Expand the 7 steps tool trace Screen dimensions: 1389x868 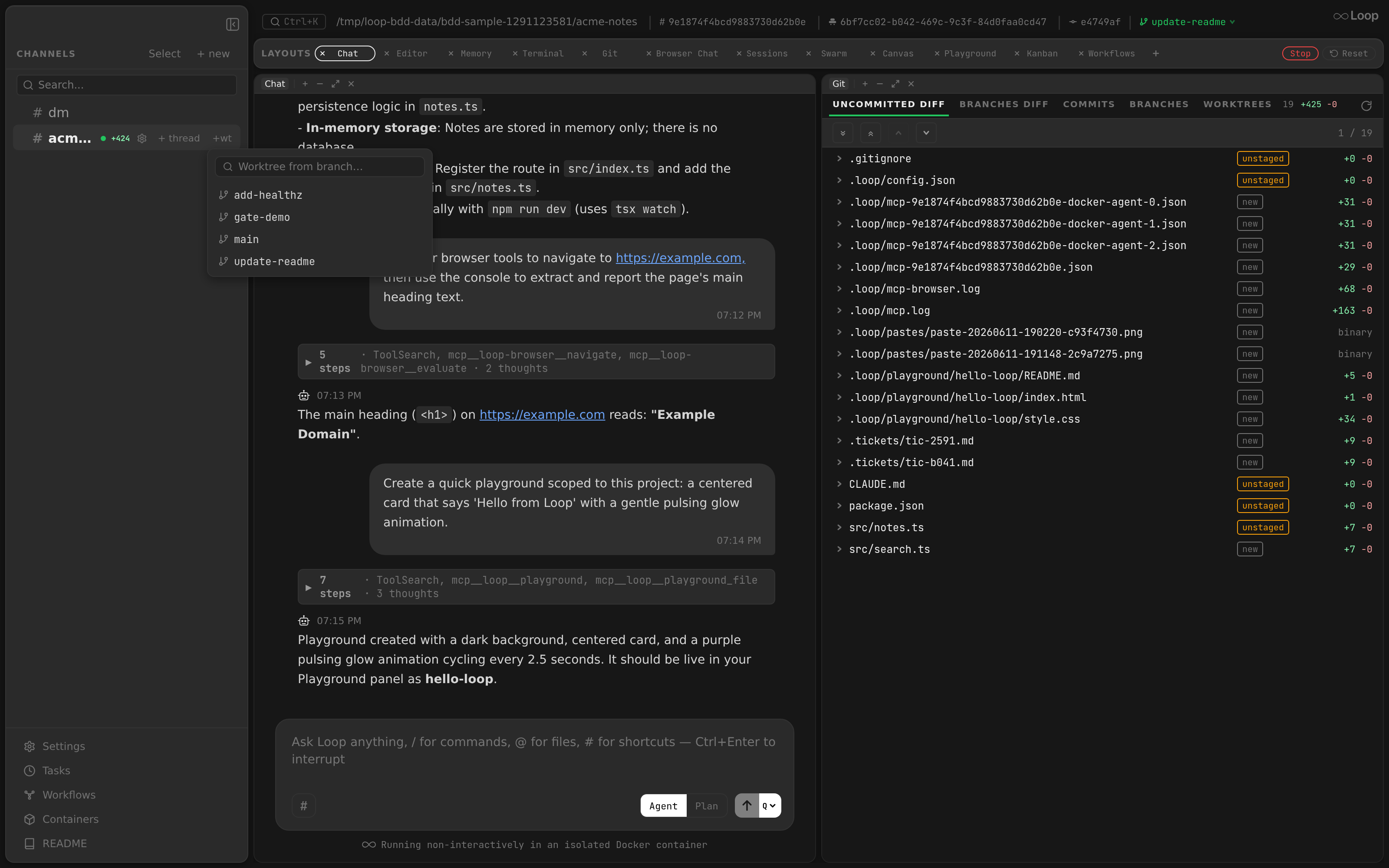(536, 587)
